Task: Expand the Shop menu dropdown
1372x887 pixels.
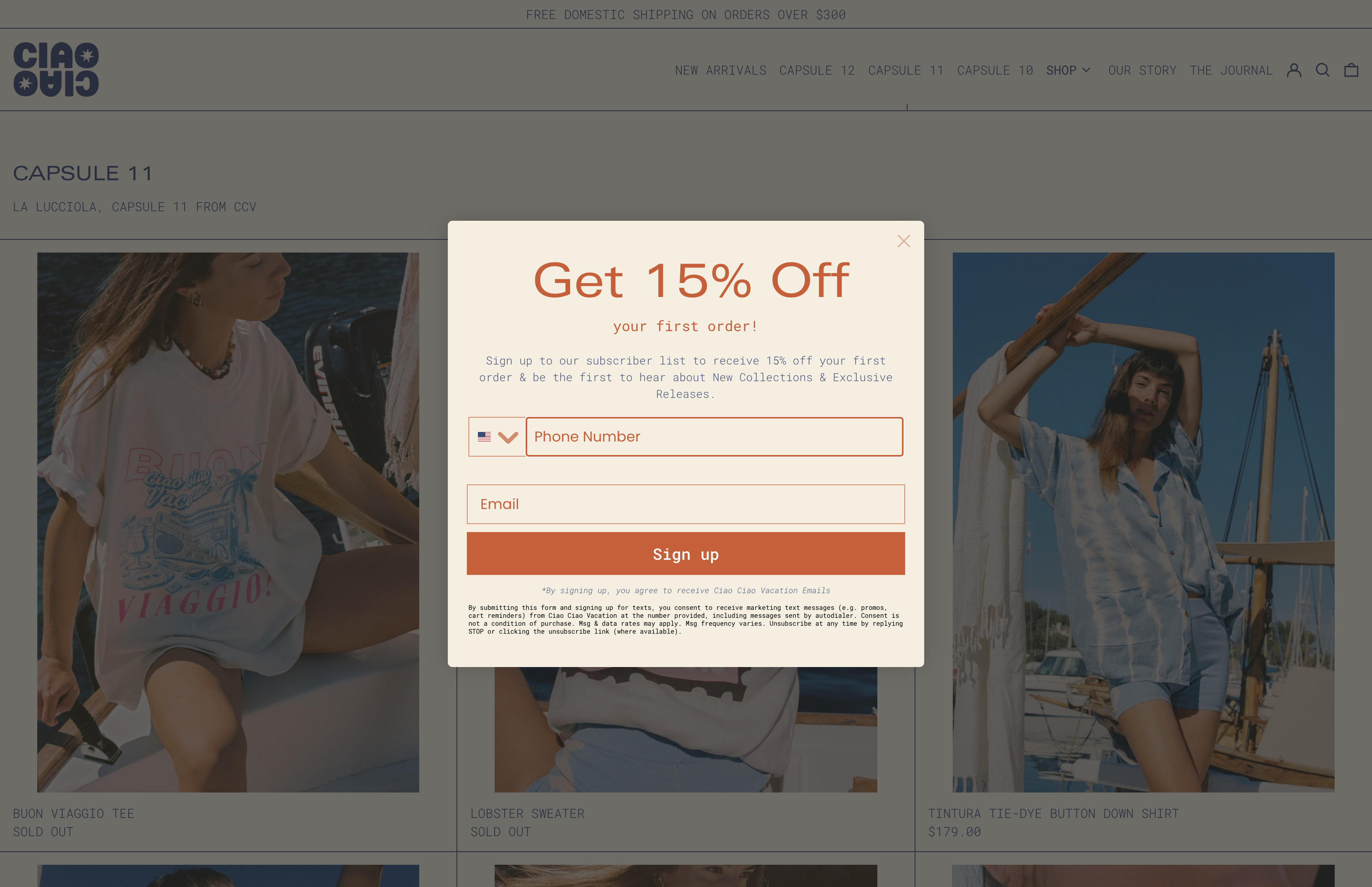Action: tap(1068, 70)
